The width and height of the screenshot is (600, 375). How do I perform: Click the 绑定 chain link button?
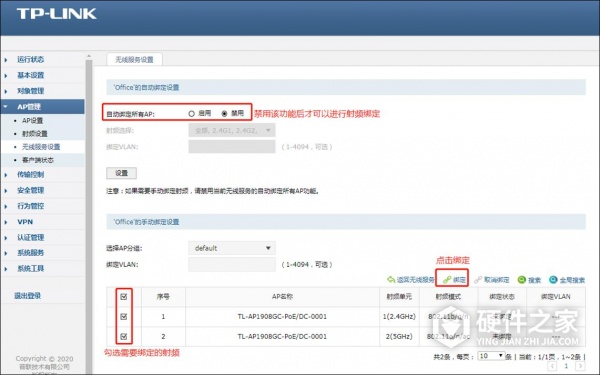pyautogui.click(x=454, y=280)
